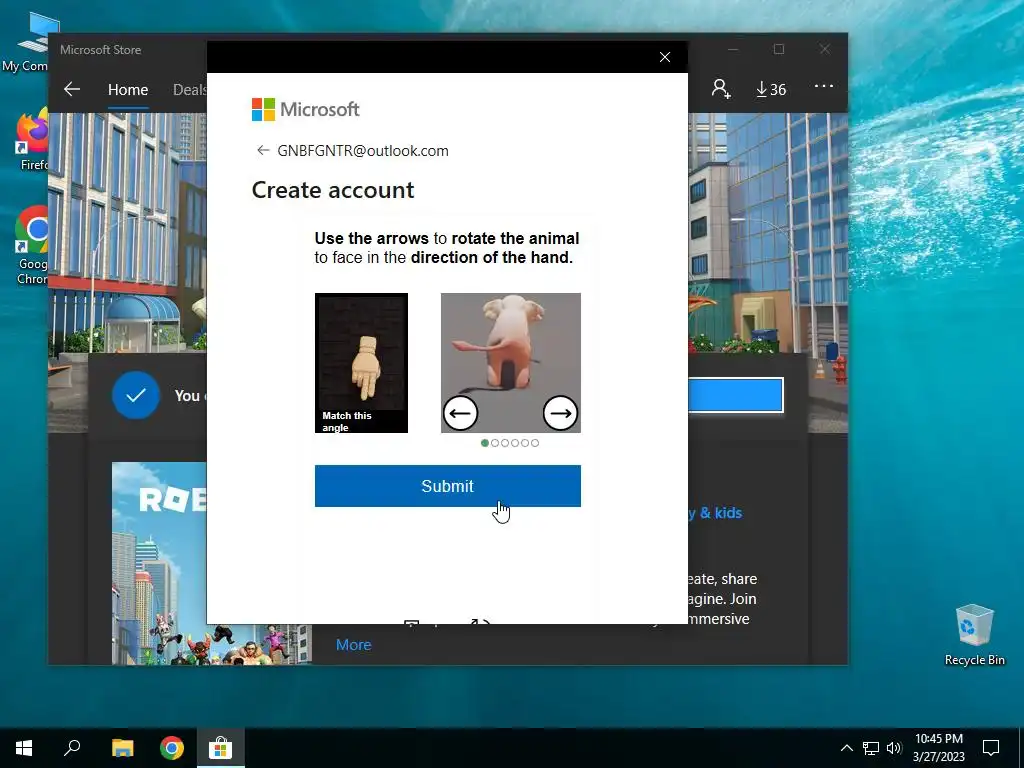
Task: Open the network status tray icon
Action: coord(871,748)
